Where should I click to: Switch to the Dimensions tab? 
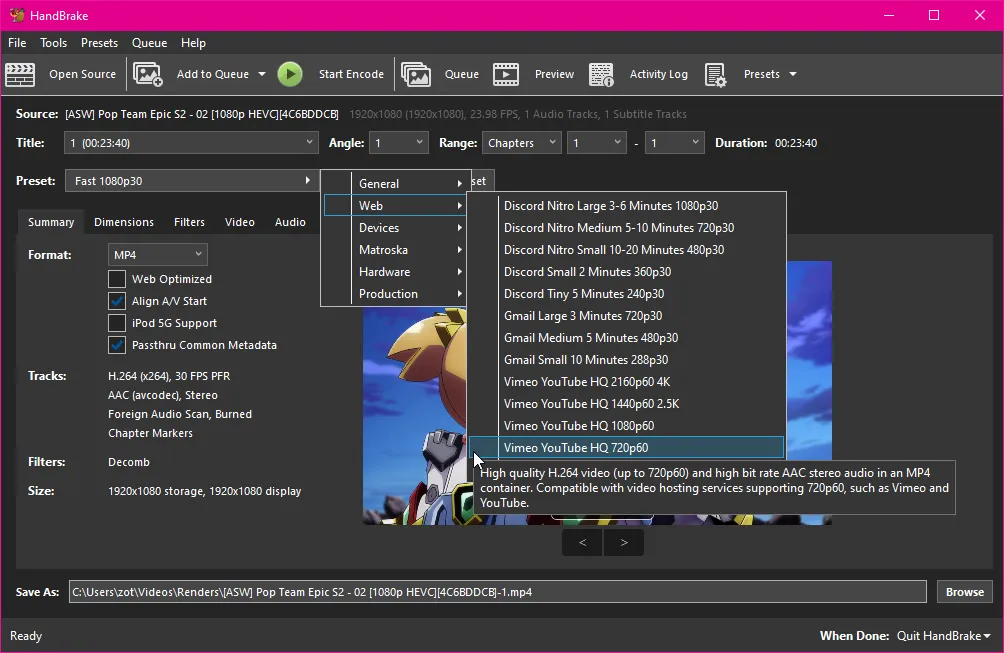[x=123, y=221]
